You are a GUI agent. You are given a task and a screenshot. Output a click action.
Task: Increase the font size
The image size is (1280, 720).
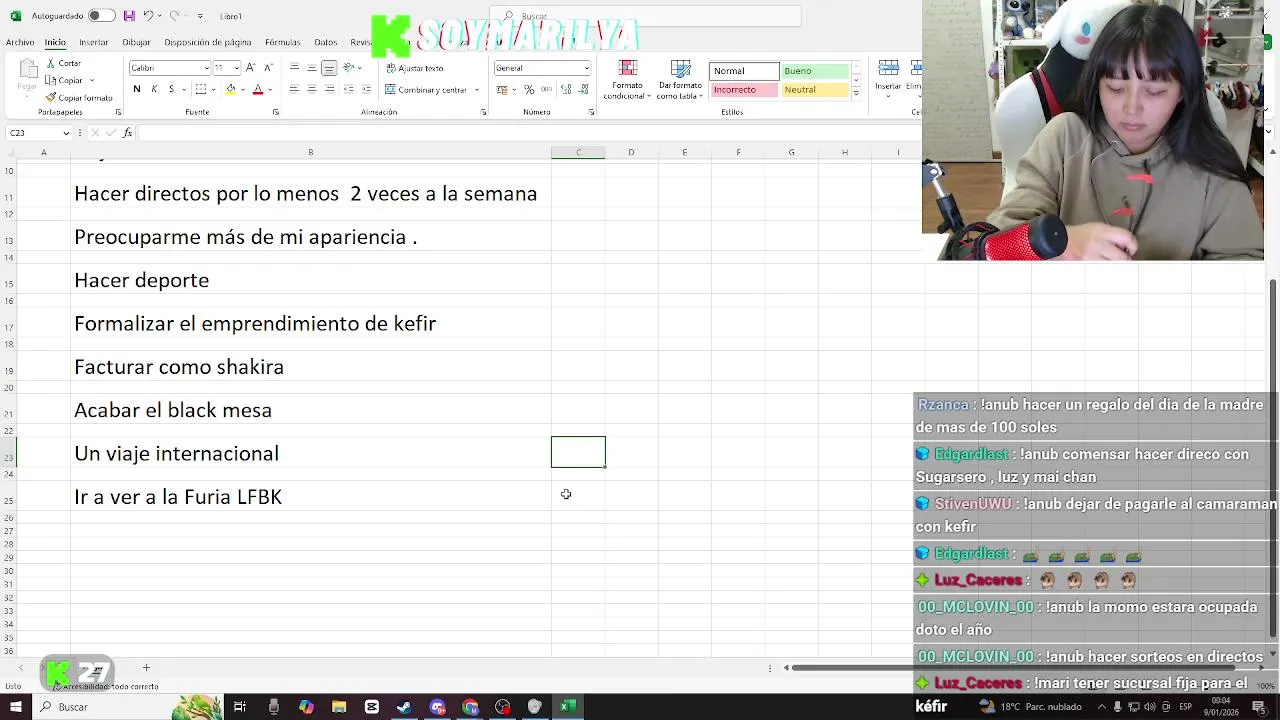tap(251, 67)
